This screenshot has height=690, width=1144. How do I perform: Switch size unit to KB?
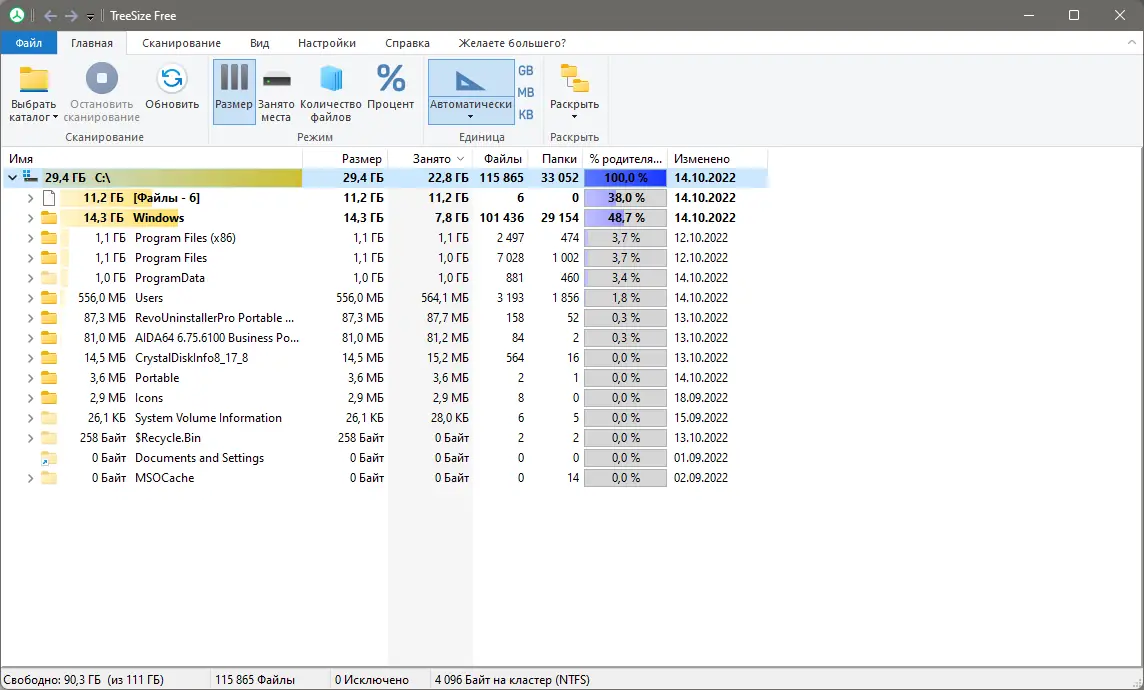526,115
